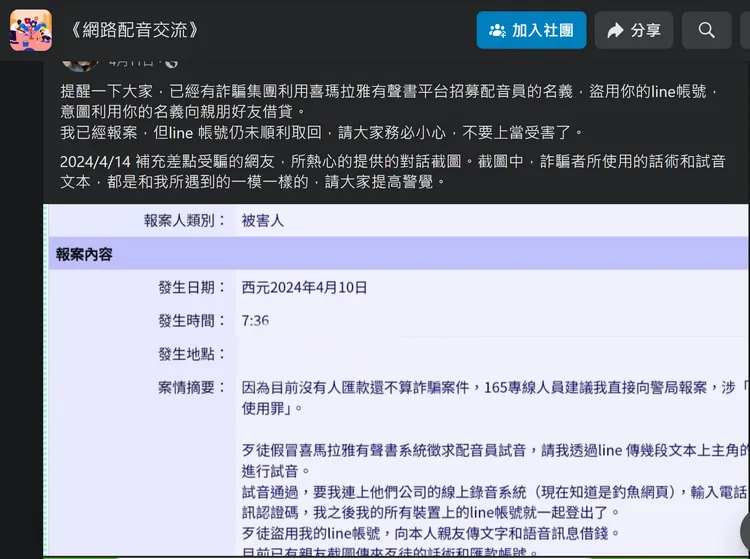750x559 pixels.
Task: Click the post line starting 提醒一下大家
Action: [388, 91]
